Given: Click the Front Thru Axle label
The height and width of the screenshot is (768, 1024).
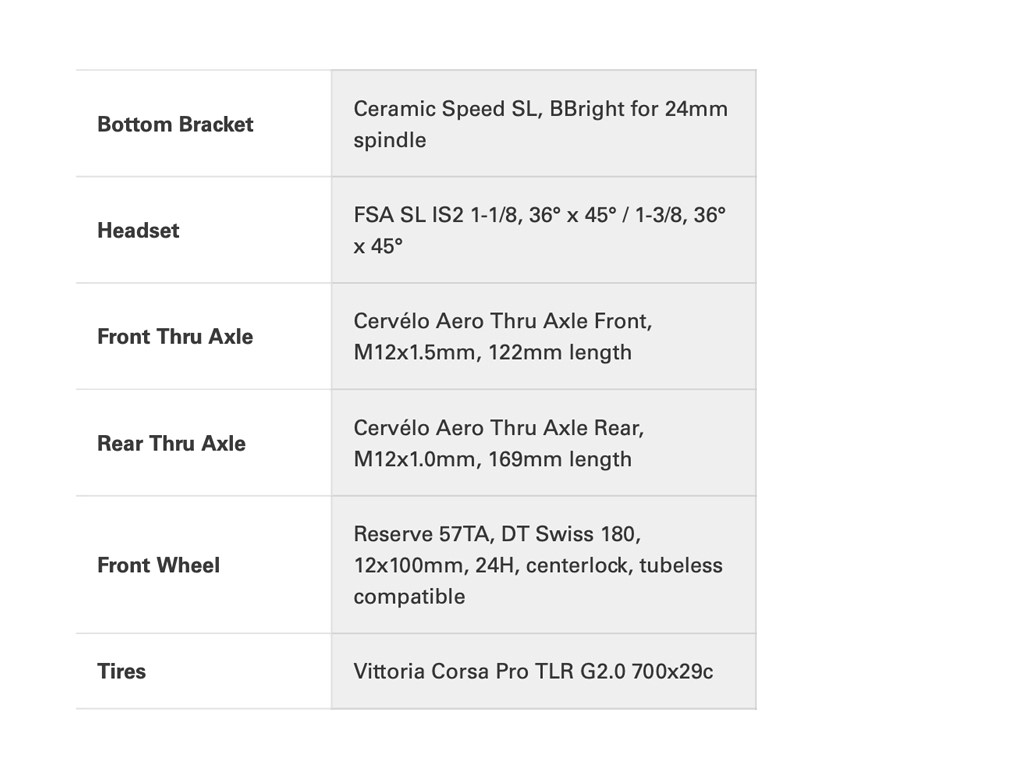Looking at the screenshot, I should [x=175, y=337].
